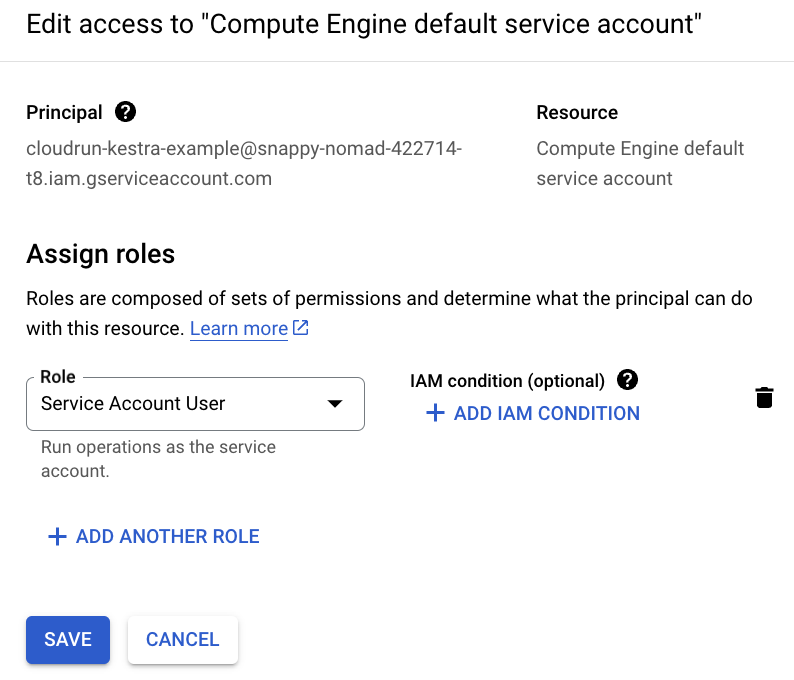This screenshot has height=680, width=794.
Task: Expand the Role dropdown arrow
Action: point(335,404)
